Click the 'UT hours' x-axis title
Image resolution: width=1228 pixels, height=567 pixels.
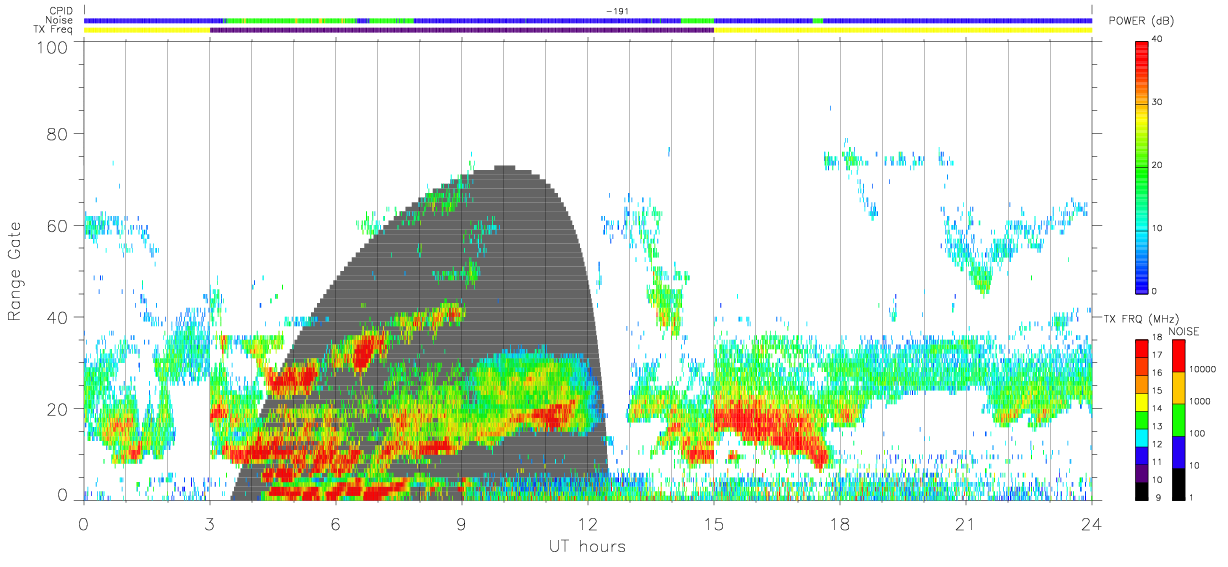pos(586,546)
